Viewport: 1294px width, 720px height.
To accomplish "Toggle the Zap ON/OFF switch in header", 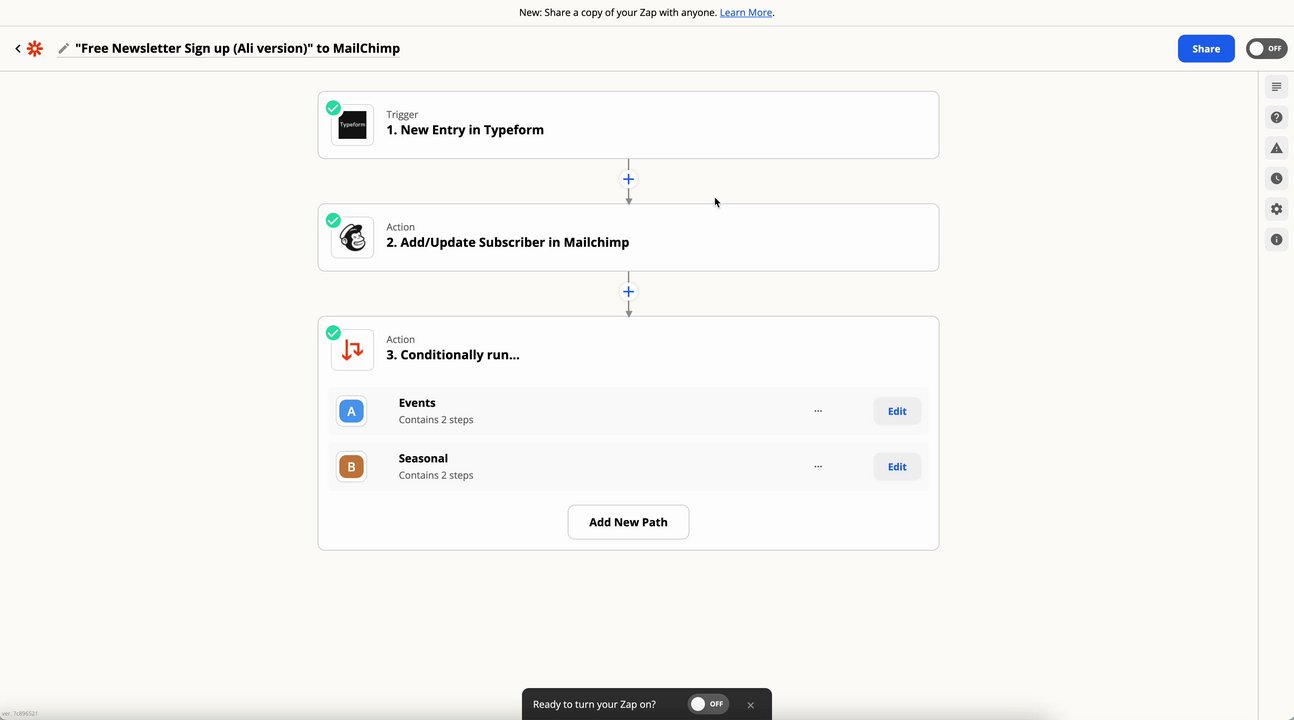I will [1266, 49].
